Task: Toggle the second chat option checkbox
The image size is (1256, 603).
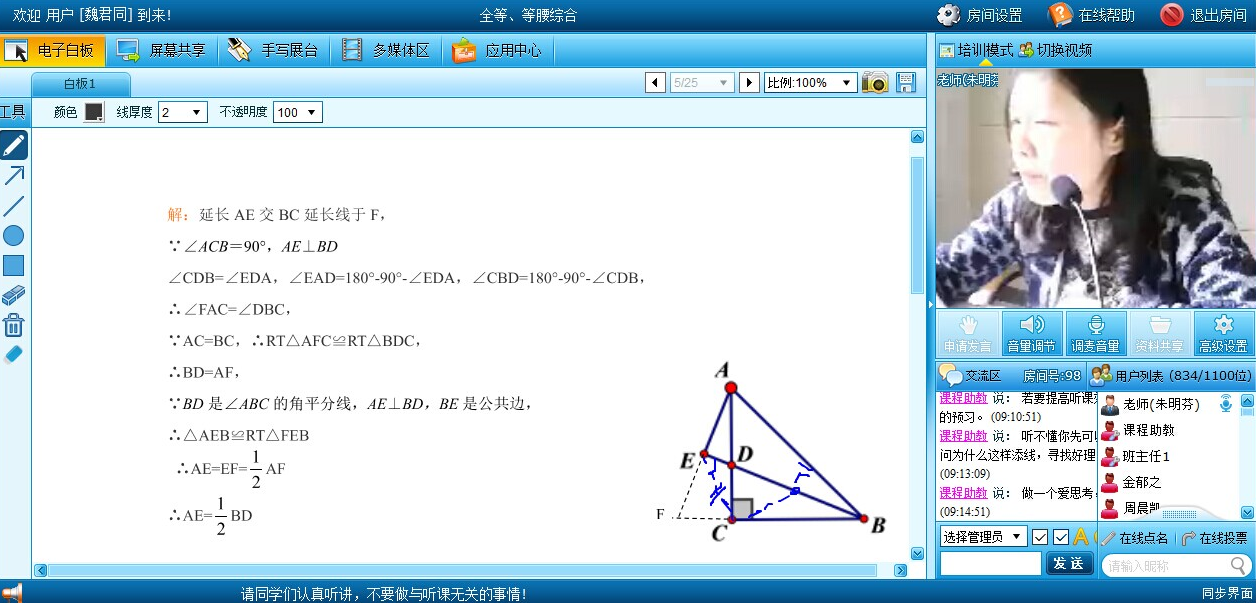Action: pyautogui.click(x=1061, y=537)
